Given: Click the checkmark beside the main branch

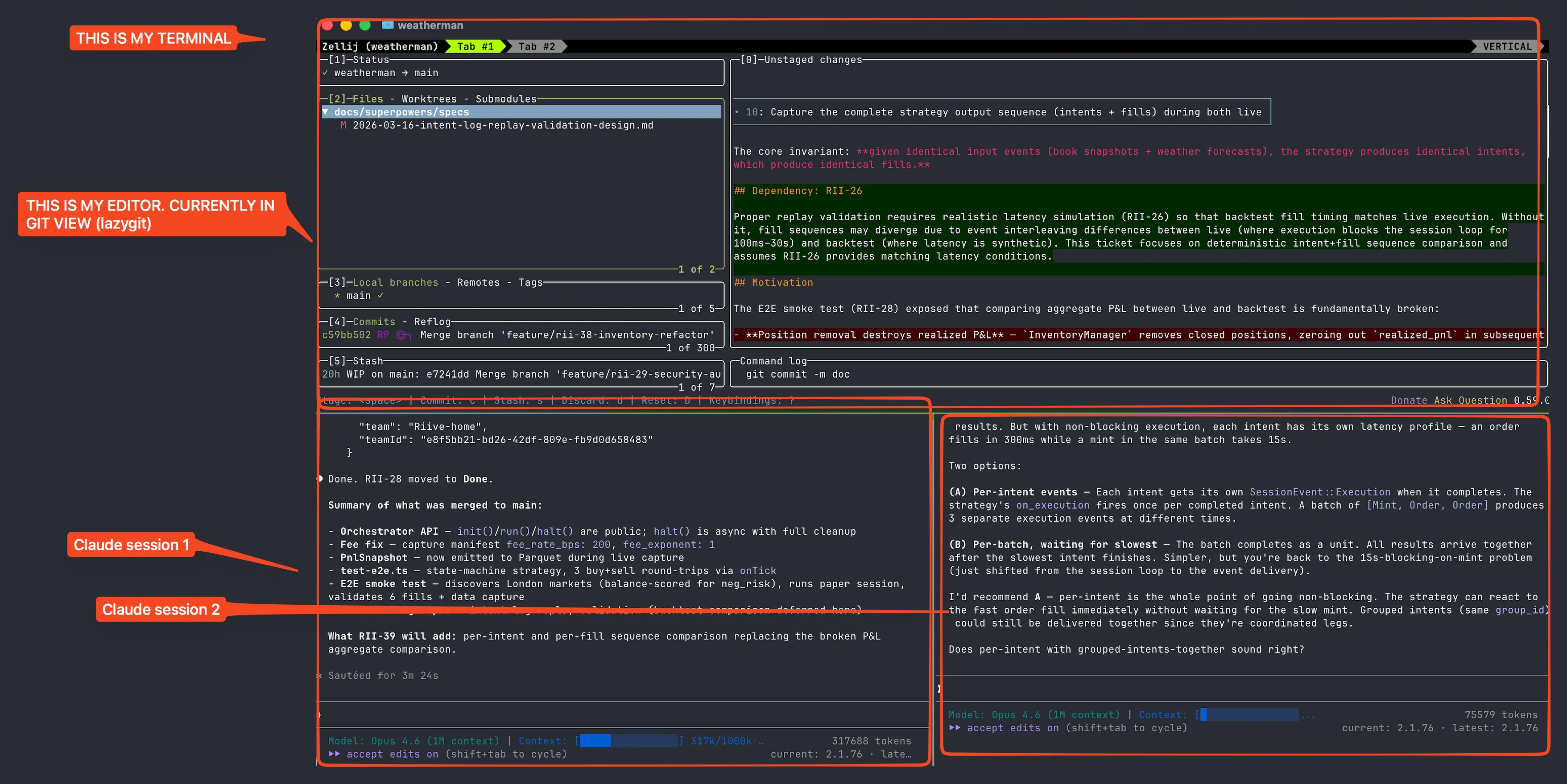Looking at the screenshot, I should (381, 296).
